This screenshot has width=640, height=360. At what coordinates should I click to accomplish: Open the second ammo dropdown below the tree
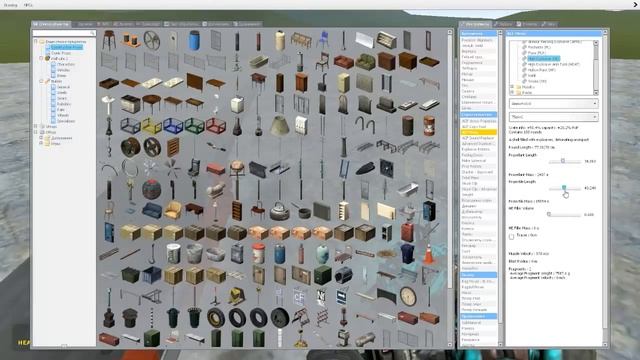(x=553, y=117)
